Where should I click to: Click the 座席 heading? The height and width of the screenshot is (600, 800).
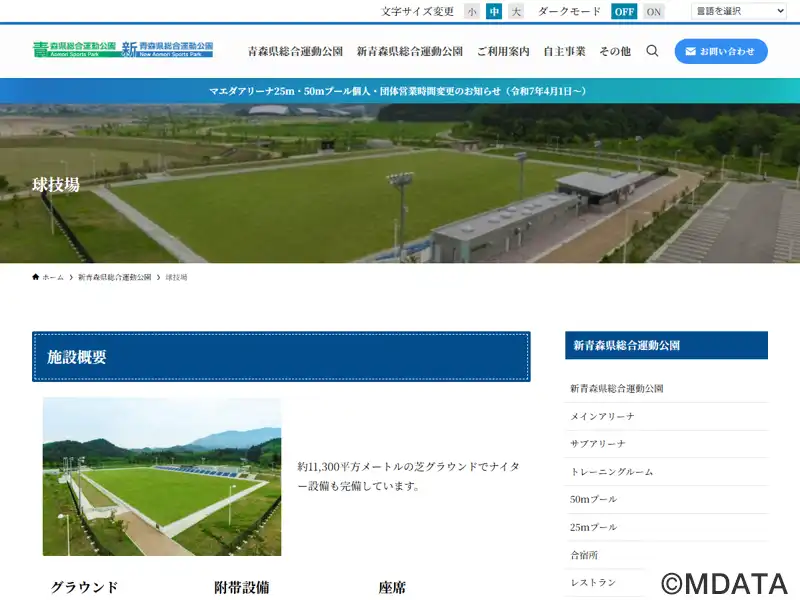[392, 587]
